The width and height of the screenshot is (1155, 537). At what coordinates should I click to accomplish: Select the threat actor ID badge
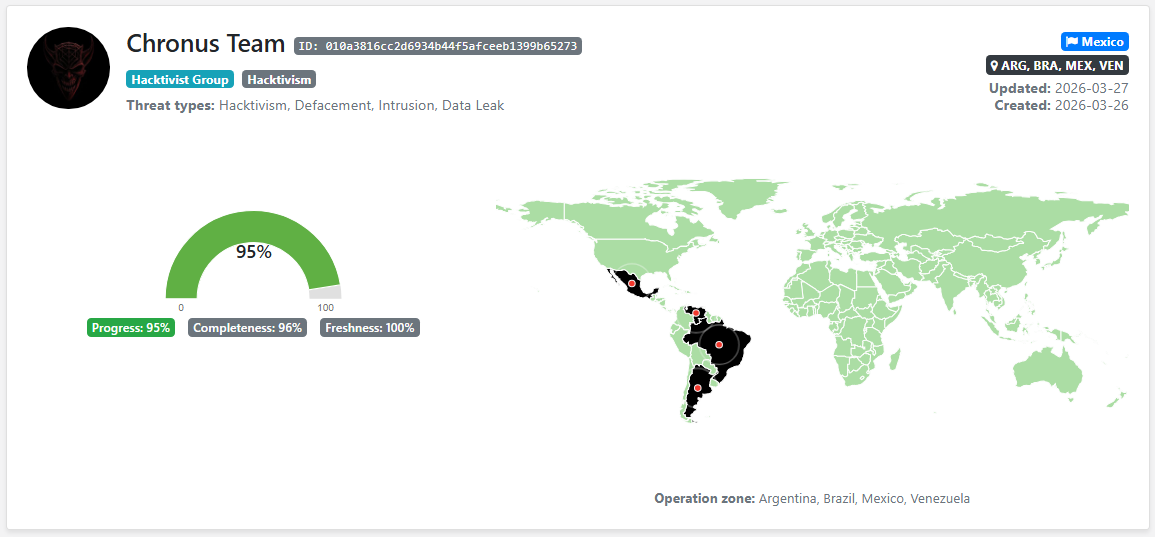438,46
